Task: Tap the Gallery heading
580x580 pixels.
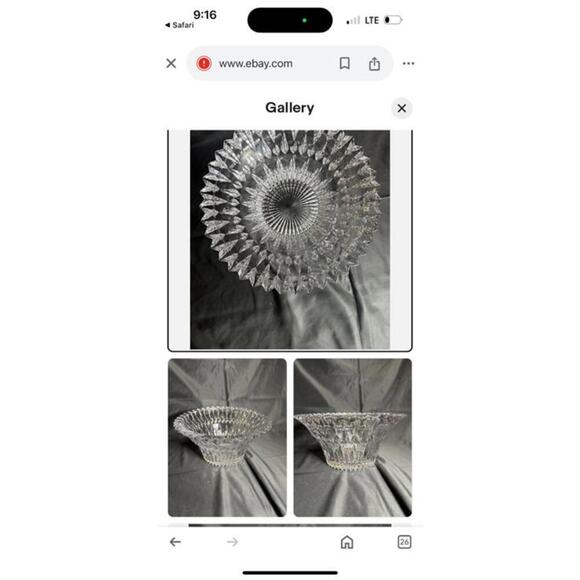Action: [290, 108]
